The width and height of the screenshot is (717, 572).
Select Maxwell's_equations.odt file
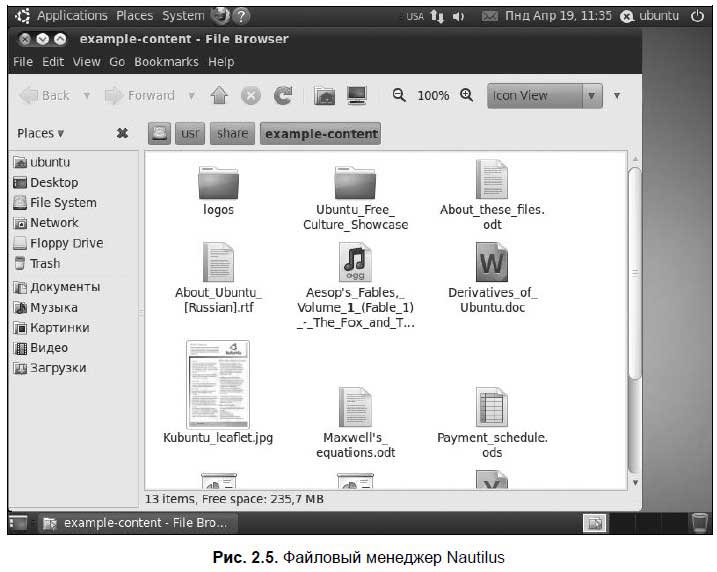[355, 423]
